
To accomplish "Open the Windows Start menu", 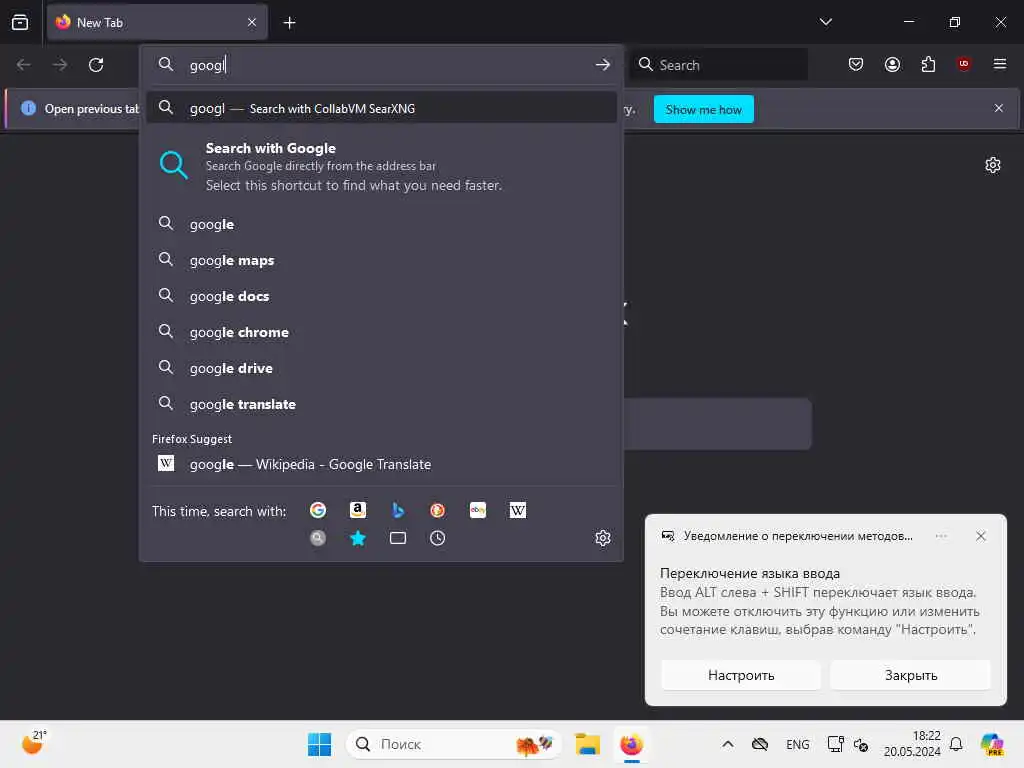I will 319,744.
